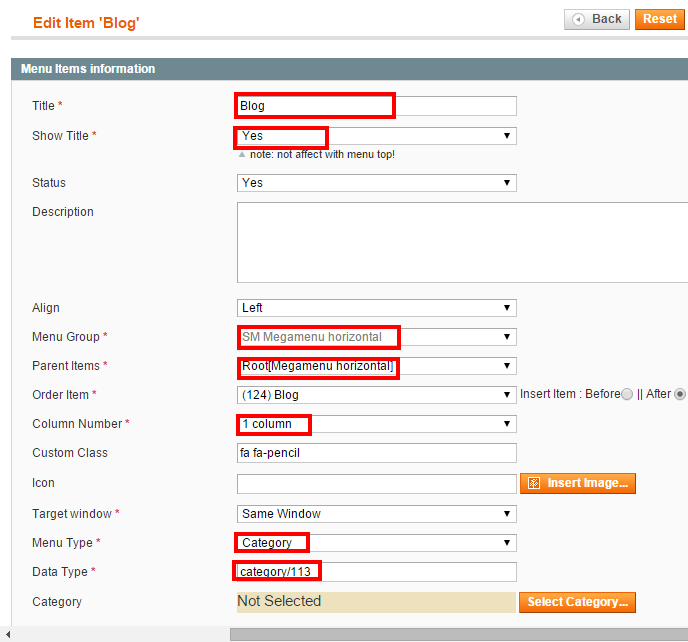
Task: Open the Menu Type dropdown
Action: 376,543
